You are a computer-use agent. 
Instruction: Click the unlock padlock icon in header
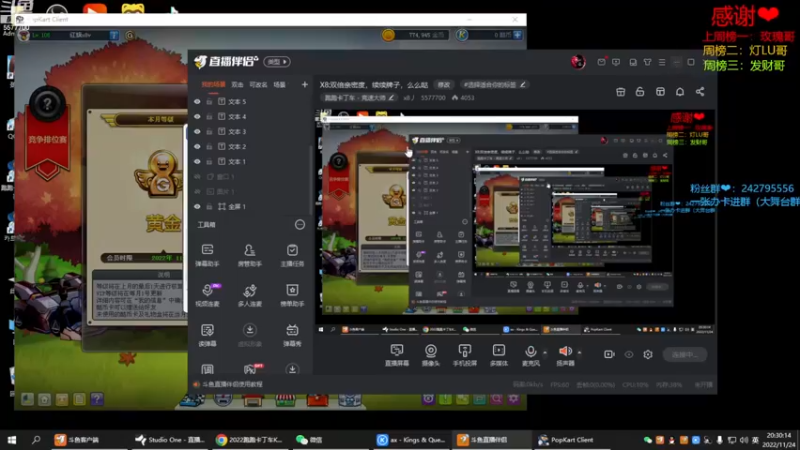click(640, 91)
